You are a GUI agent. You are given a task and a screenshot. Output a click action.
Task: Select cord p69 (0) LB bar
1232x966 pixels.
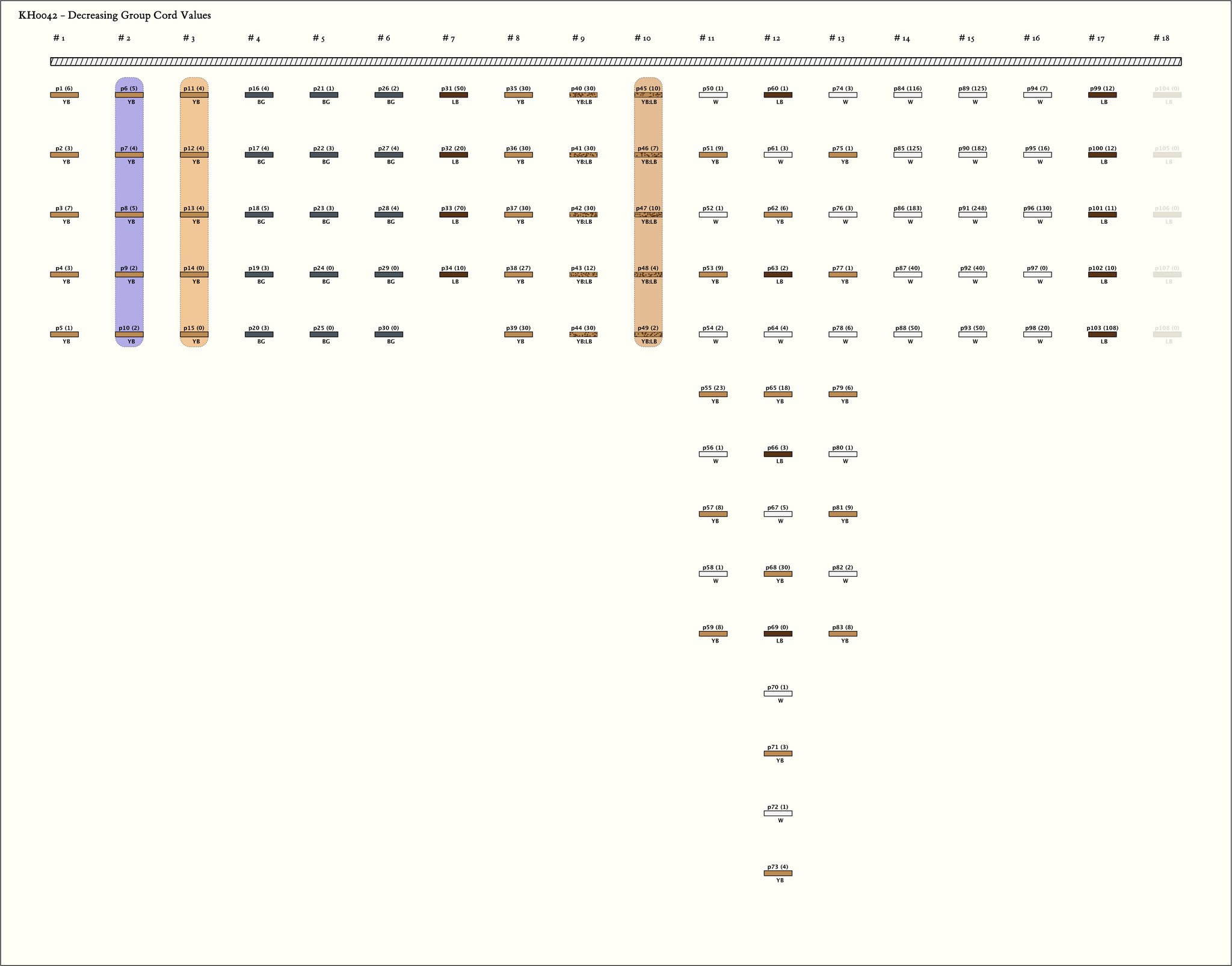778,633
